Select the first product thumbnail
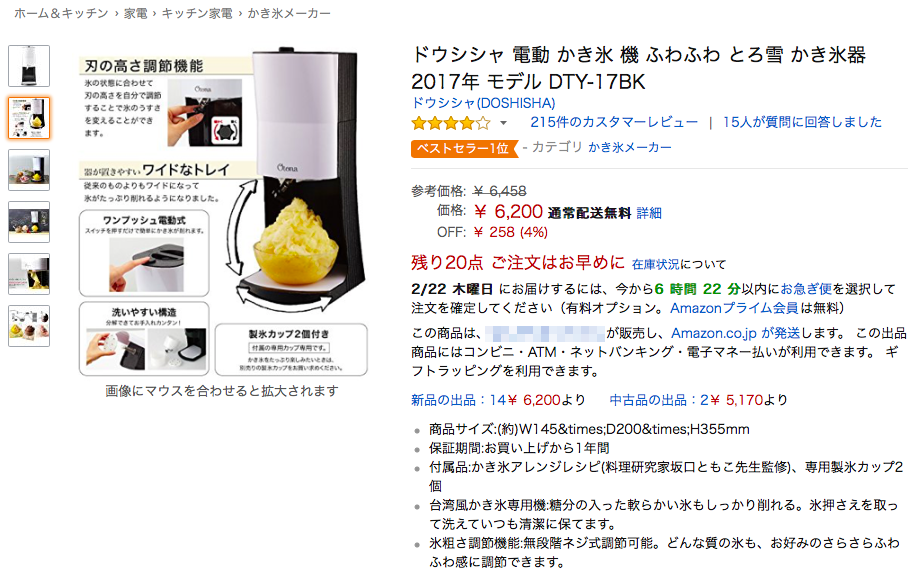Screen dimensions: 919x587 29,66
